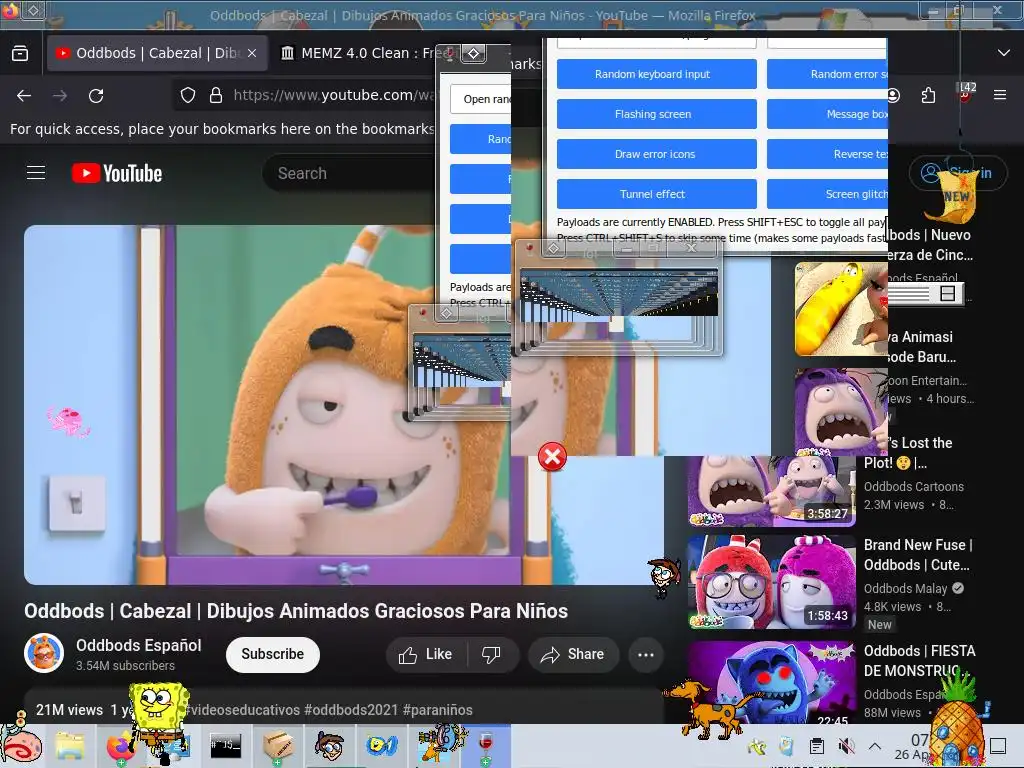The image size is (1024, 768).
Task: Open clipboard icon in system tray
Action: (x=816, y=746)
